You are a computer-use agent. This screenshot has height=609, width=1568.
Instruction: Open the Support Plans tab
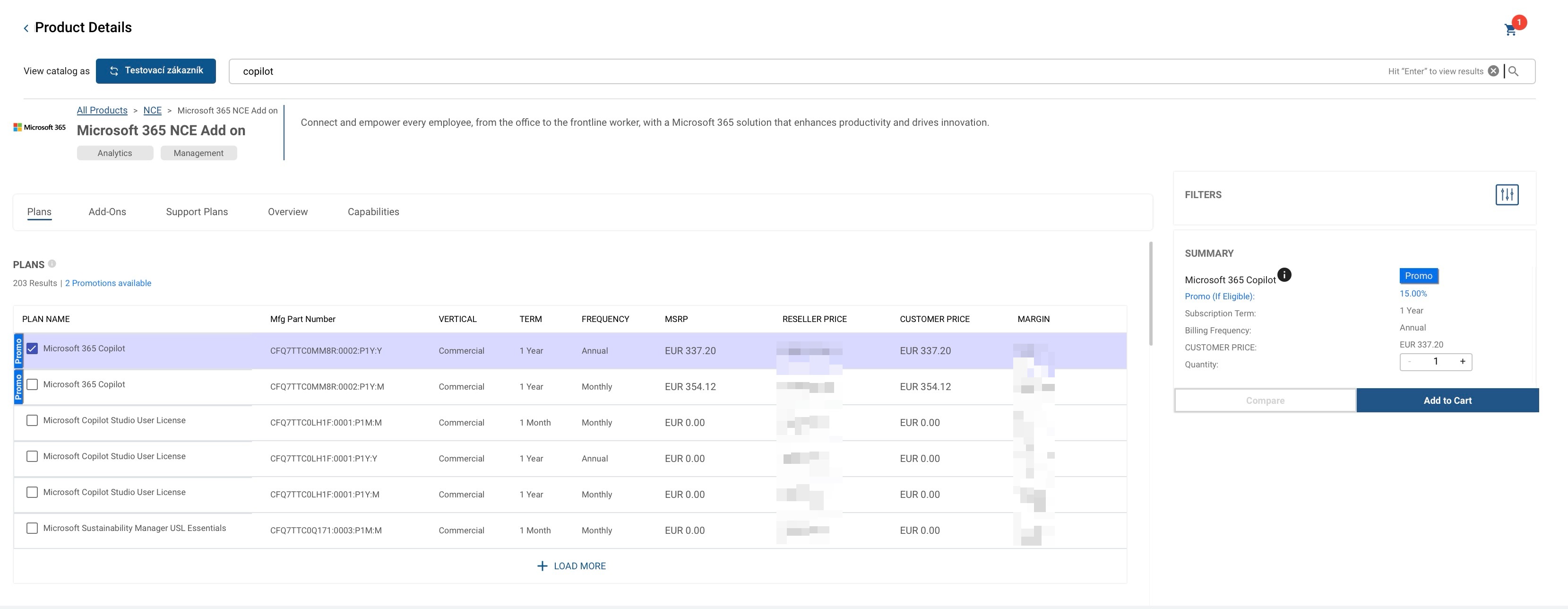click(197, 212)
